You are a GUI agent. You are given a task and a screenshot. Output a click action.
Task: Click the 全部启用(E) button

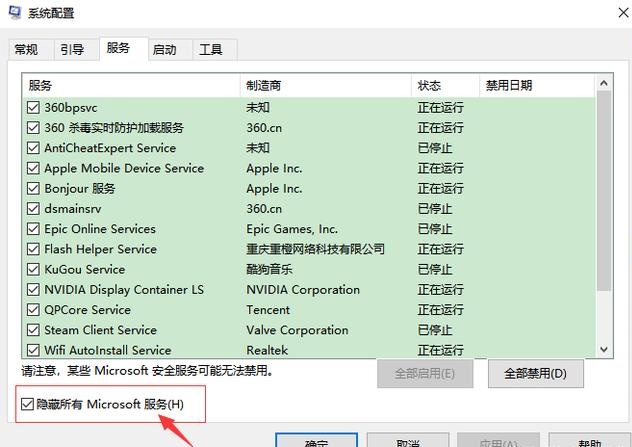click(425, 374)
